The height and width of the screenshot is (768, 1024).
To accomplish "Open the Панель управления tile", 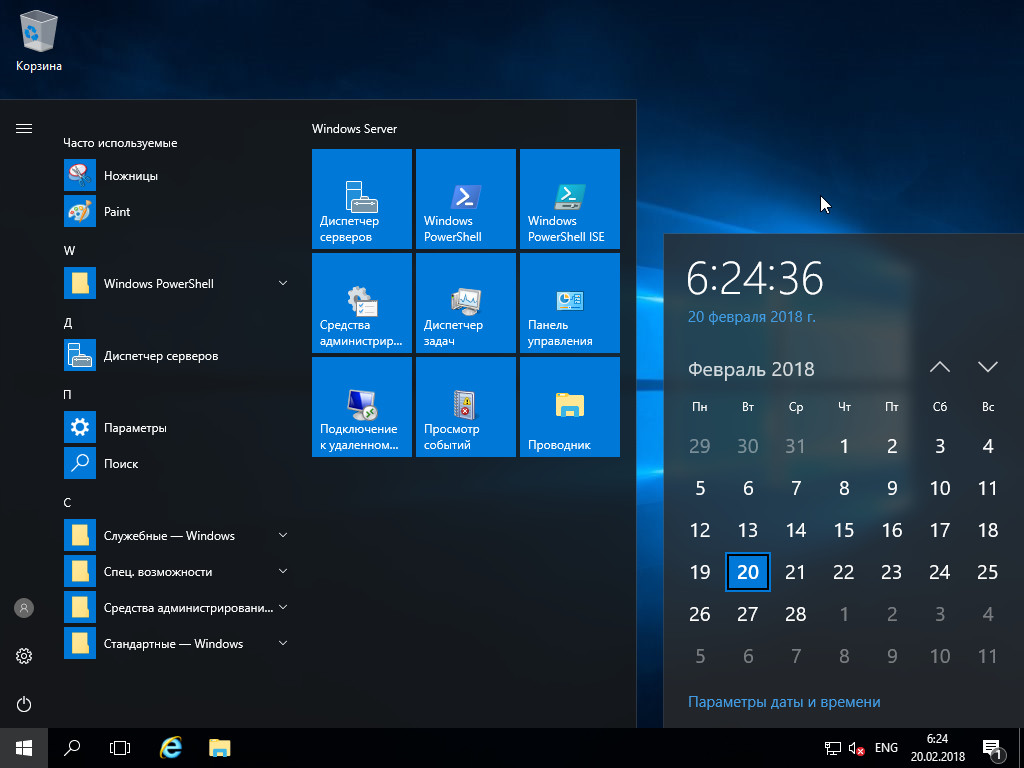I will pos(569,302).
